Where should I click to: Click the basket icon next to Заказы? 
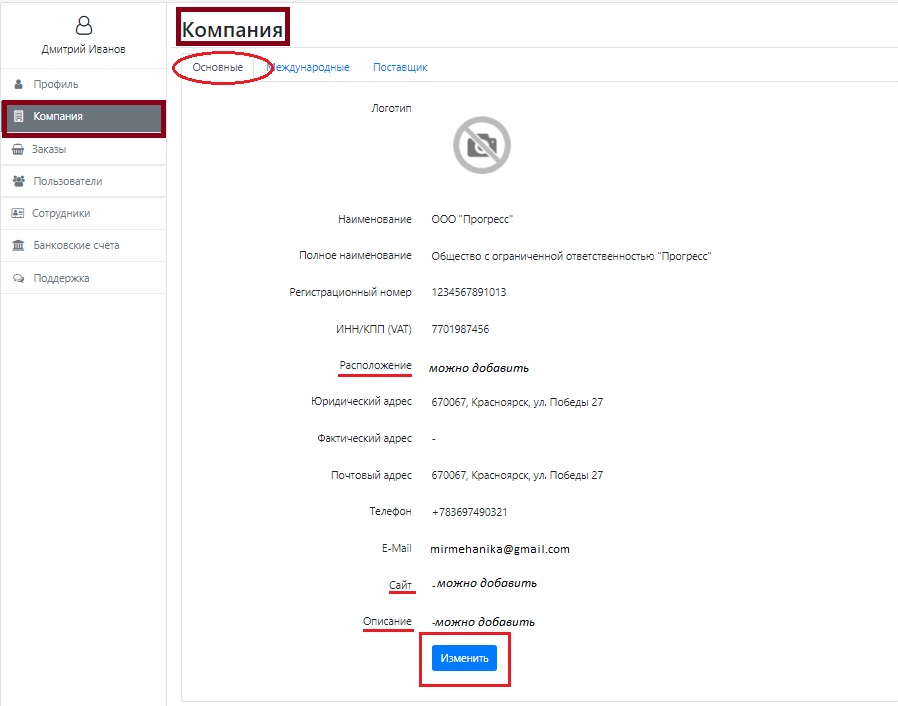click(x=18, y=149)
